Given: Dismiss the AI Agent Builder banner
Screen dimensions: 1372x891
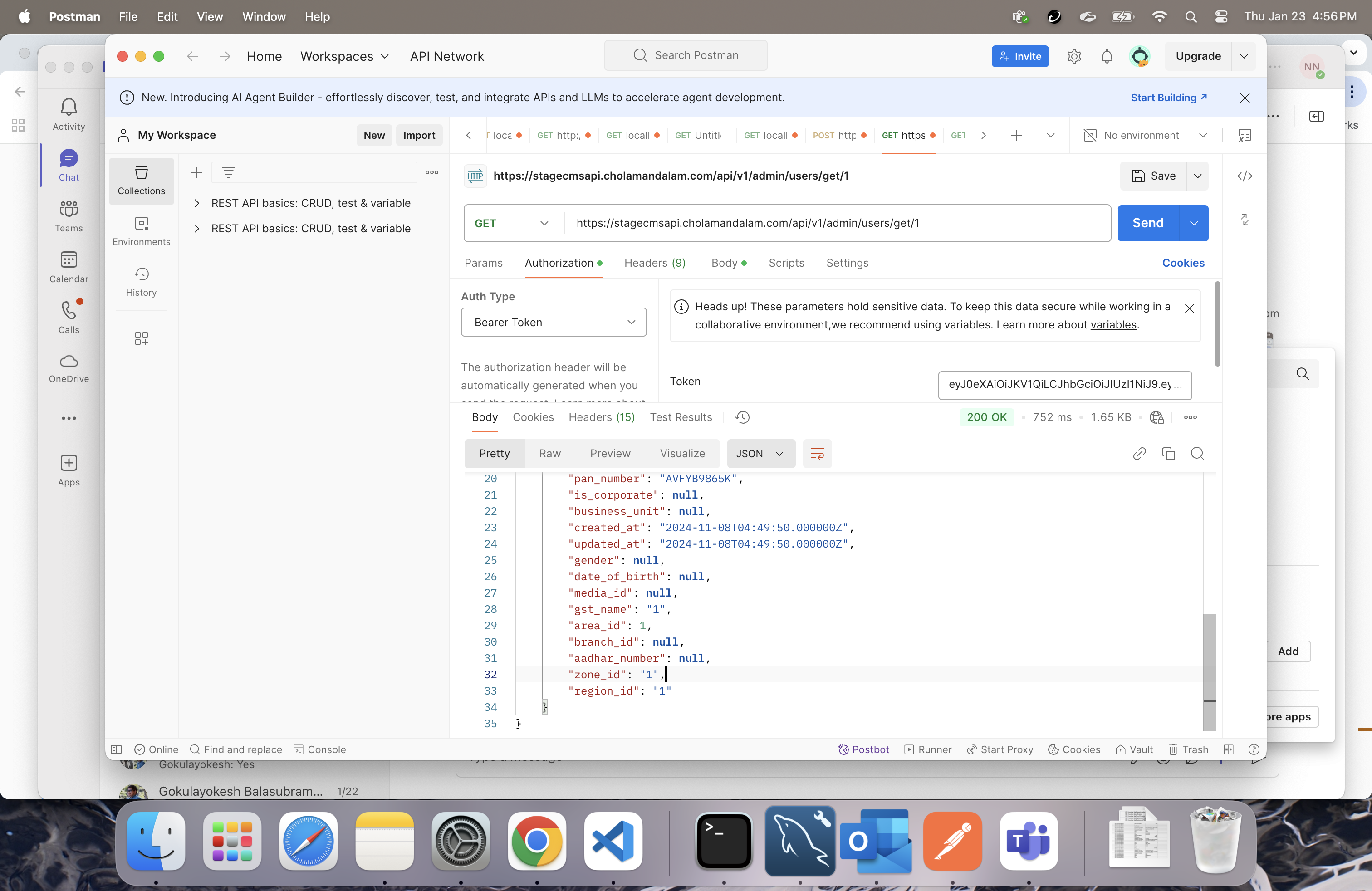Looking at the screenshot, I should pyautogui.click(x=1245, y=98).
